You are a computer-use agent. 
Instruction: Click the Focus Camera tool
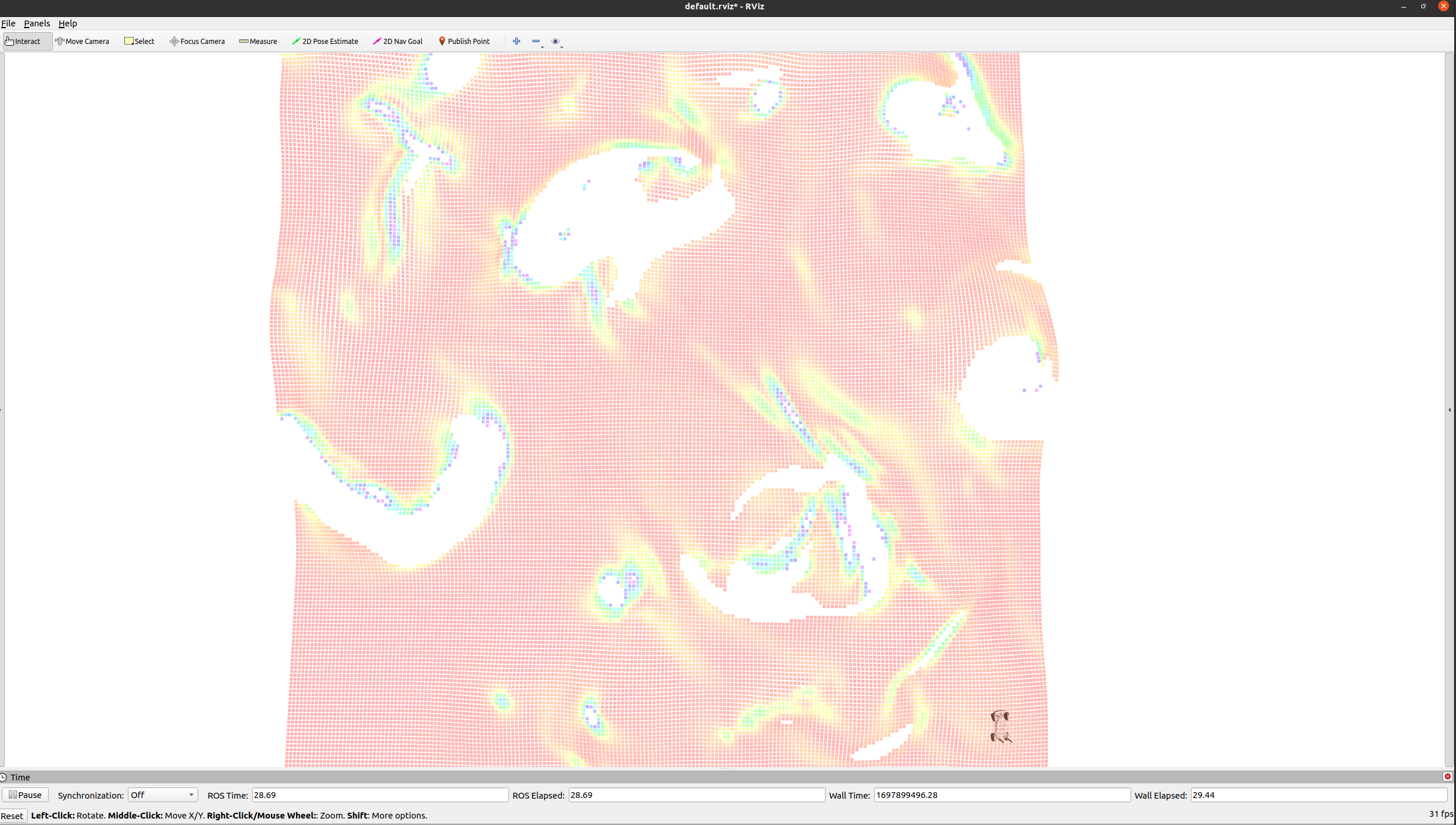point(197,42)
